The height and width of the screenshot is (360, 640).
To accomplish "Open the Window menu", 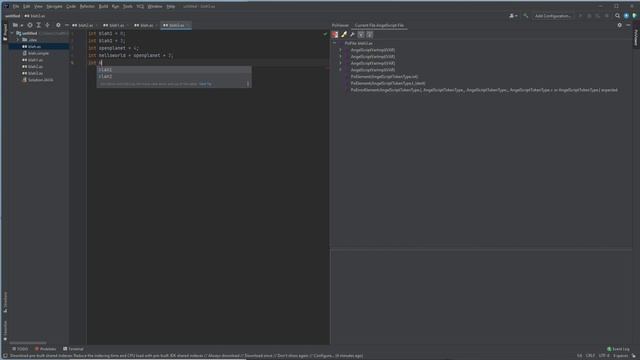I will pos(155,7).
